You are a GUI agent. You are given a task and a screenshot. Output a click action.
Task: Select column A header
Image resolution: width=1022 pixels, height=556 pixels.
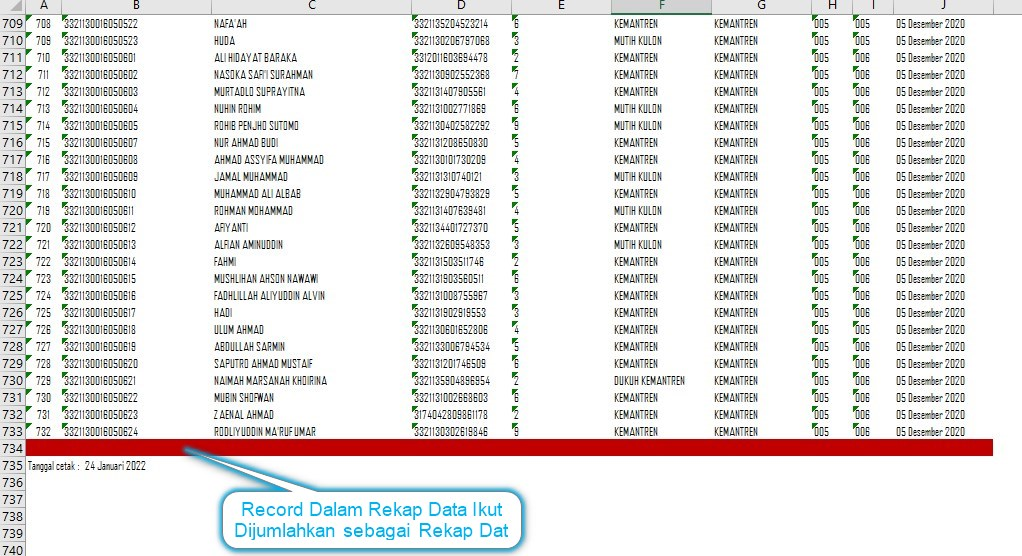(x=44, y=7)
